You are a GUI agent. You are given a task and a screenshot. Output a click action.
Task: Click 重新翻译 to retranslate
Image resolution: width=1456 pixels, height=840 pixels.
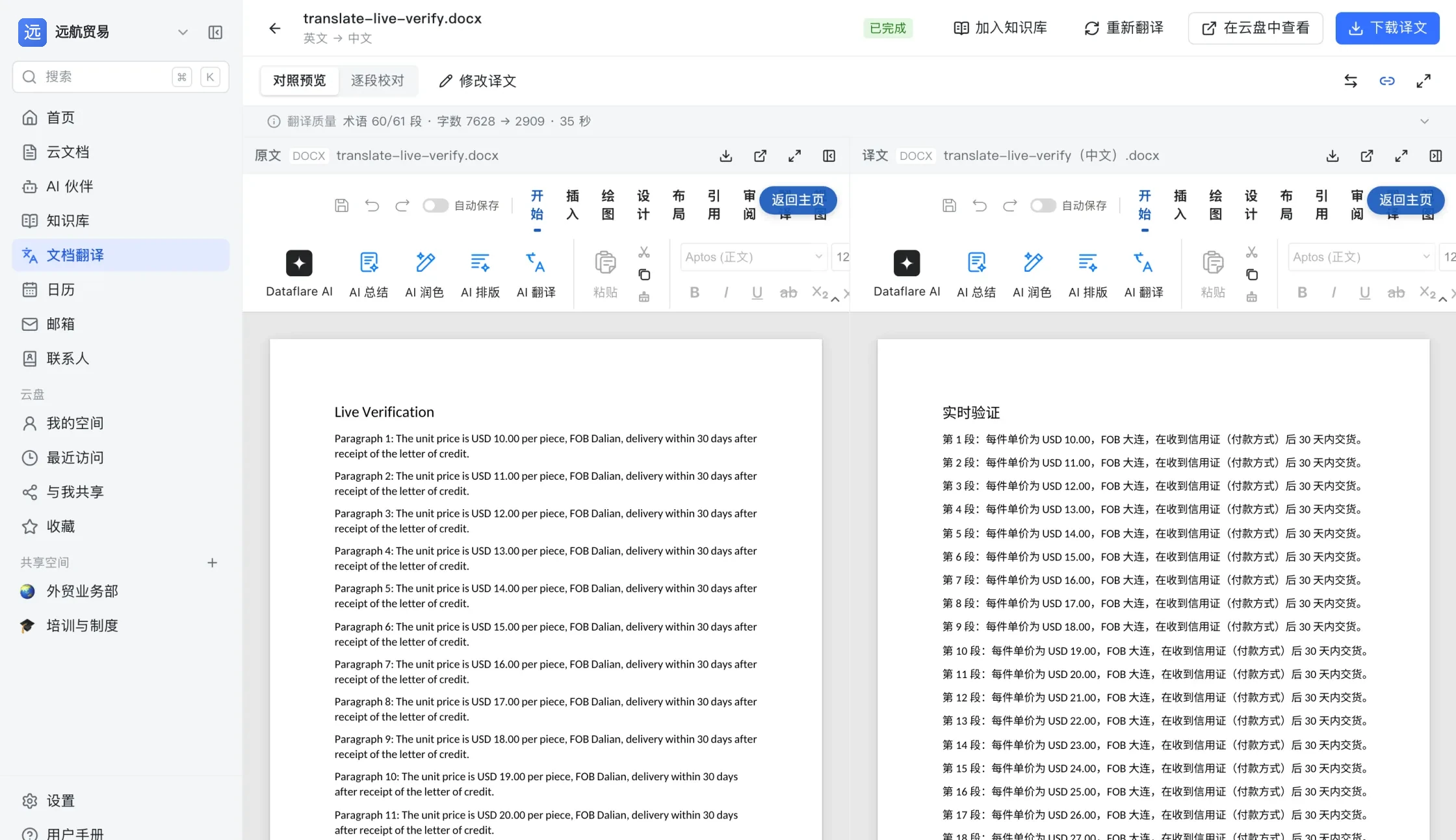click(1124, 28)
